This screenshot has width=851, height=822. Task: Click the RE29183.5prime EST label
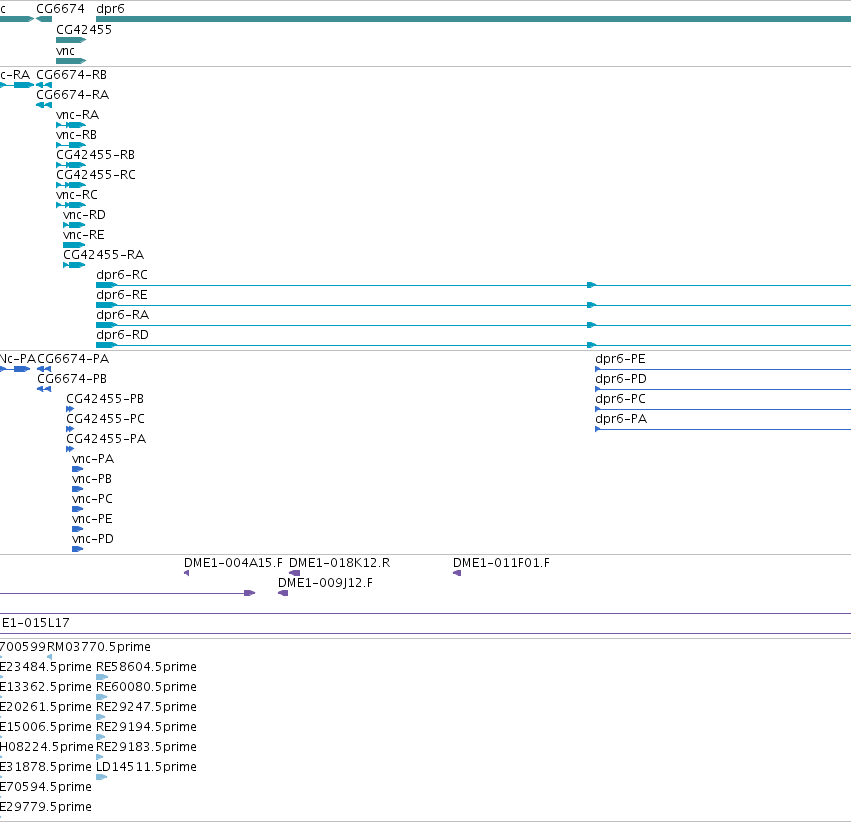147,748
